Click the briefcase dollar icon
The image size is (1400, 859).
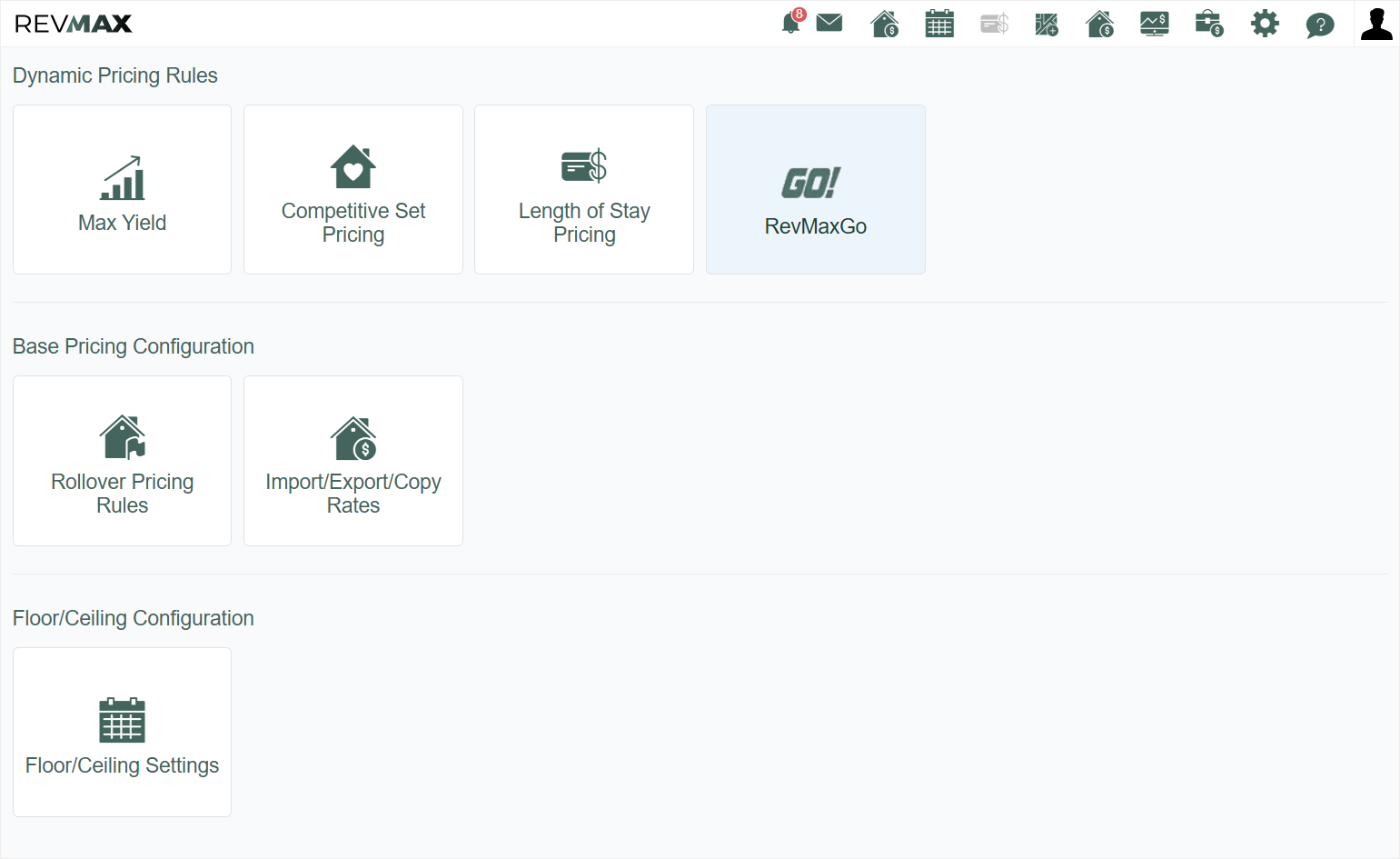pyautogui.click(x=1209, y=24)
